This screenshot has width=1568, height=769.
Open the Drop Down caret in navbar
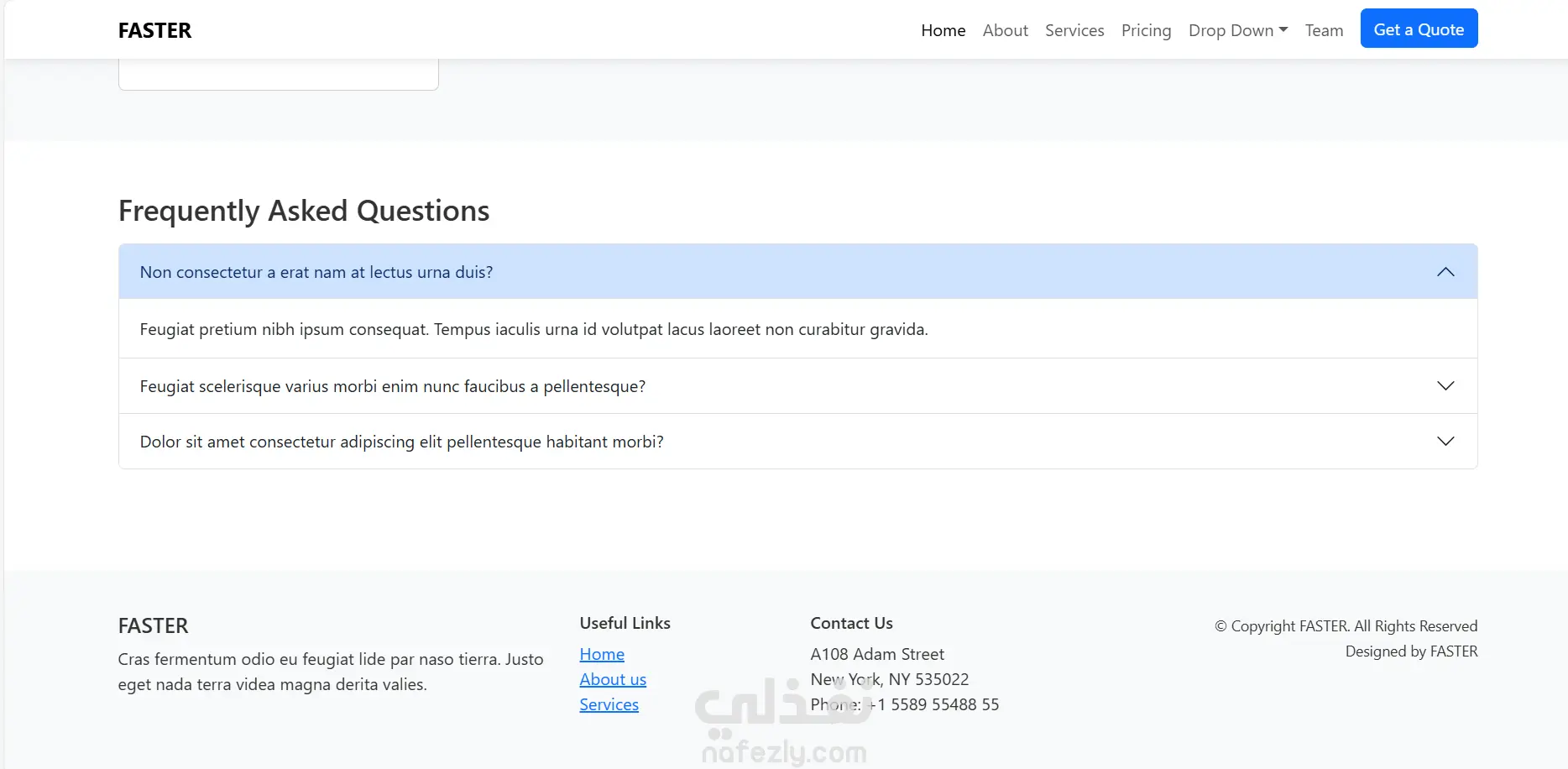click(1283, 30)
